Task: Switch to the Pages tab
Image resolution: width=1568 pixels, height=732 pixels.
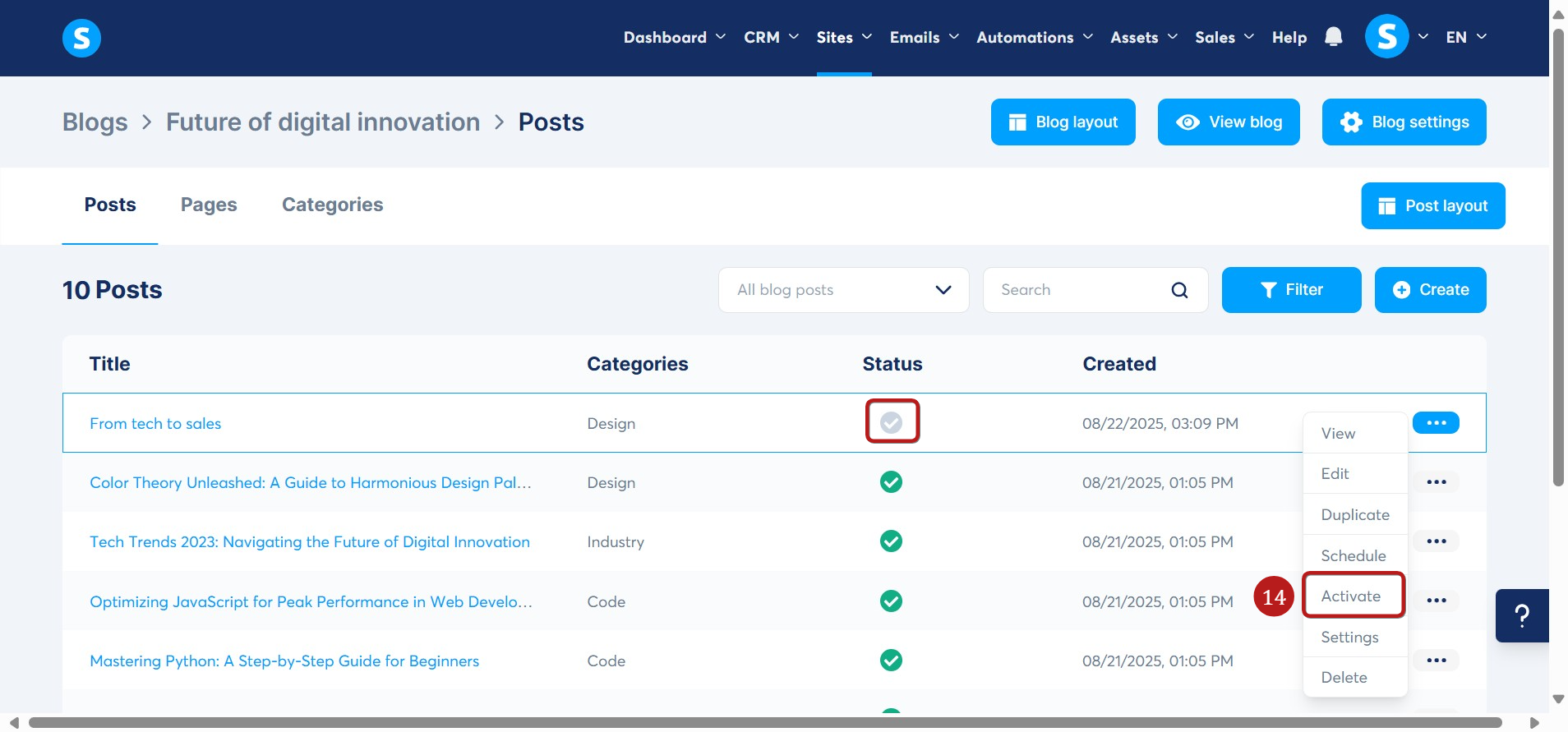Action: pos(209,205)
